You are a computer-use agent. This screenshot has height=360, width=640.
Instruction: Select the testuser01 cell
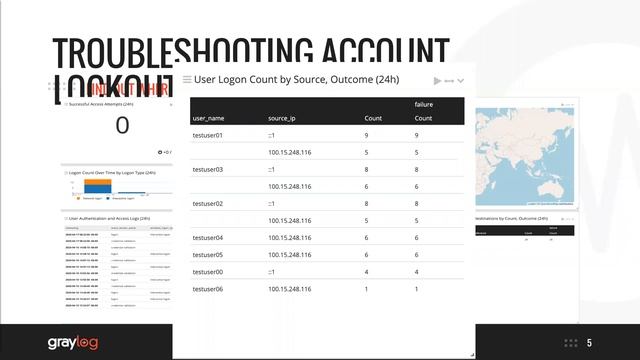point(208,135)
